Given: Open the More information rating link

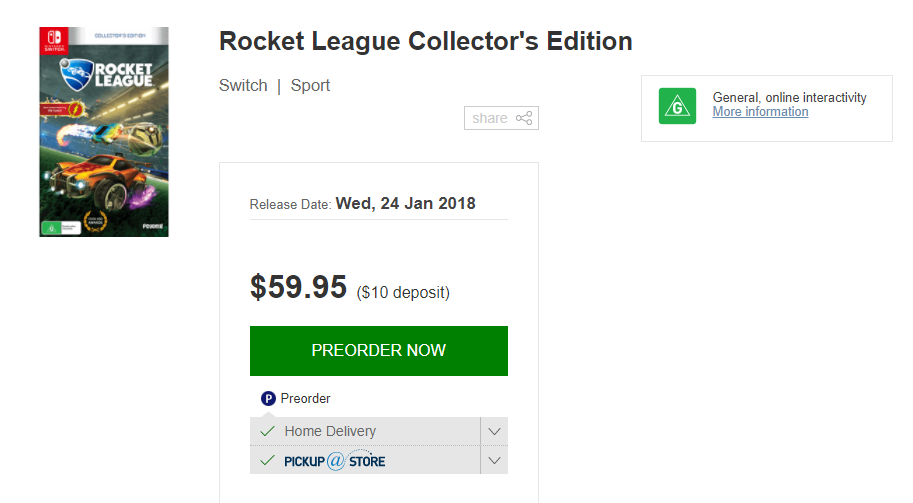Looking at the screenshot, I should click(760, 112).
